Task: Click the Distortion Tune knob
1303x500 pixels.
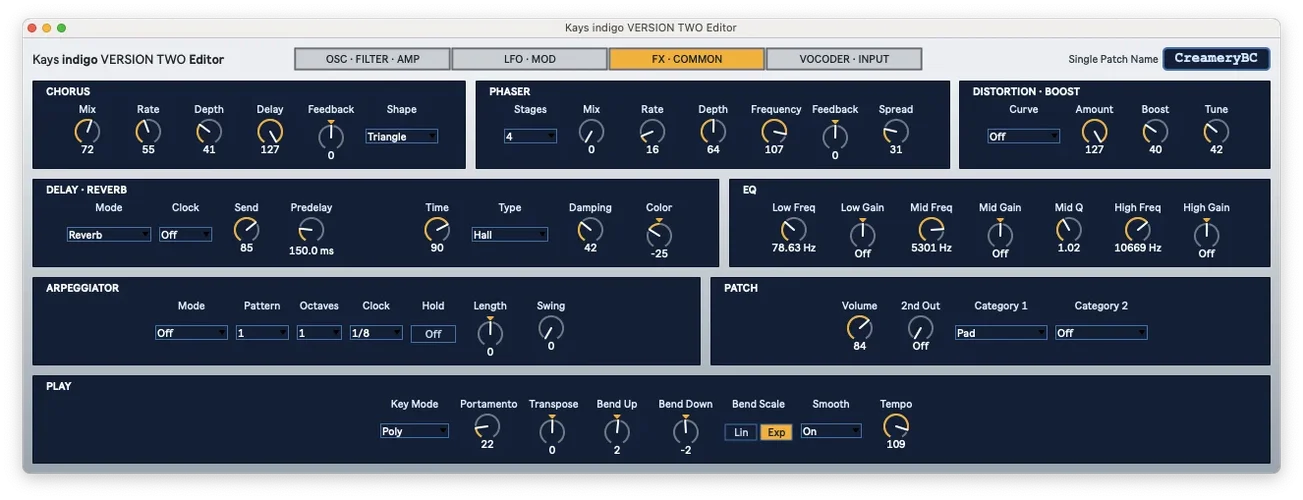Action: tap(1216, 131)
